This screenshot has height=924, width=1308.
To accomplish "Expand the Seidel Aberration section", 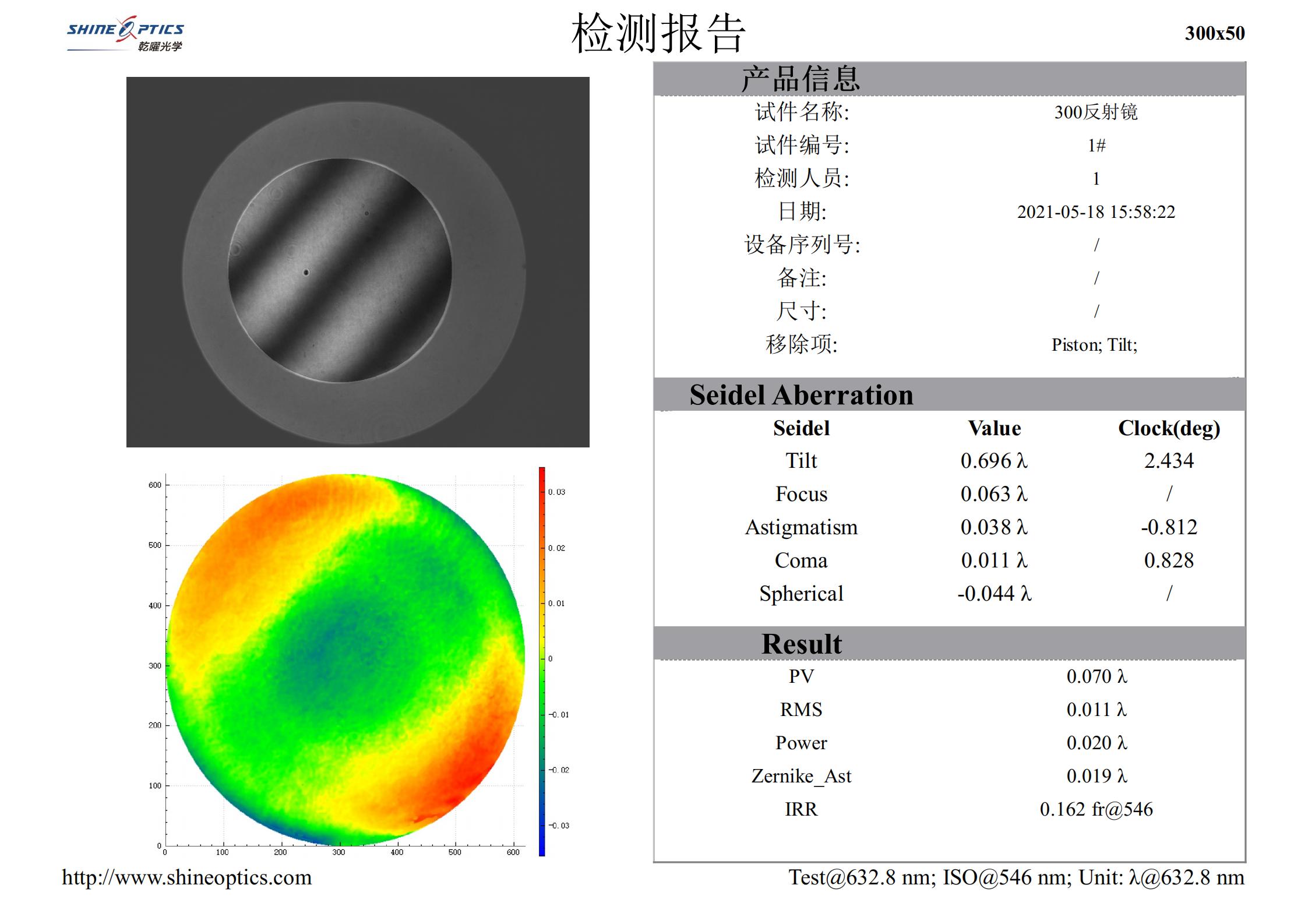I will click(x=801, y=395).
